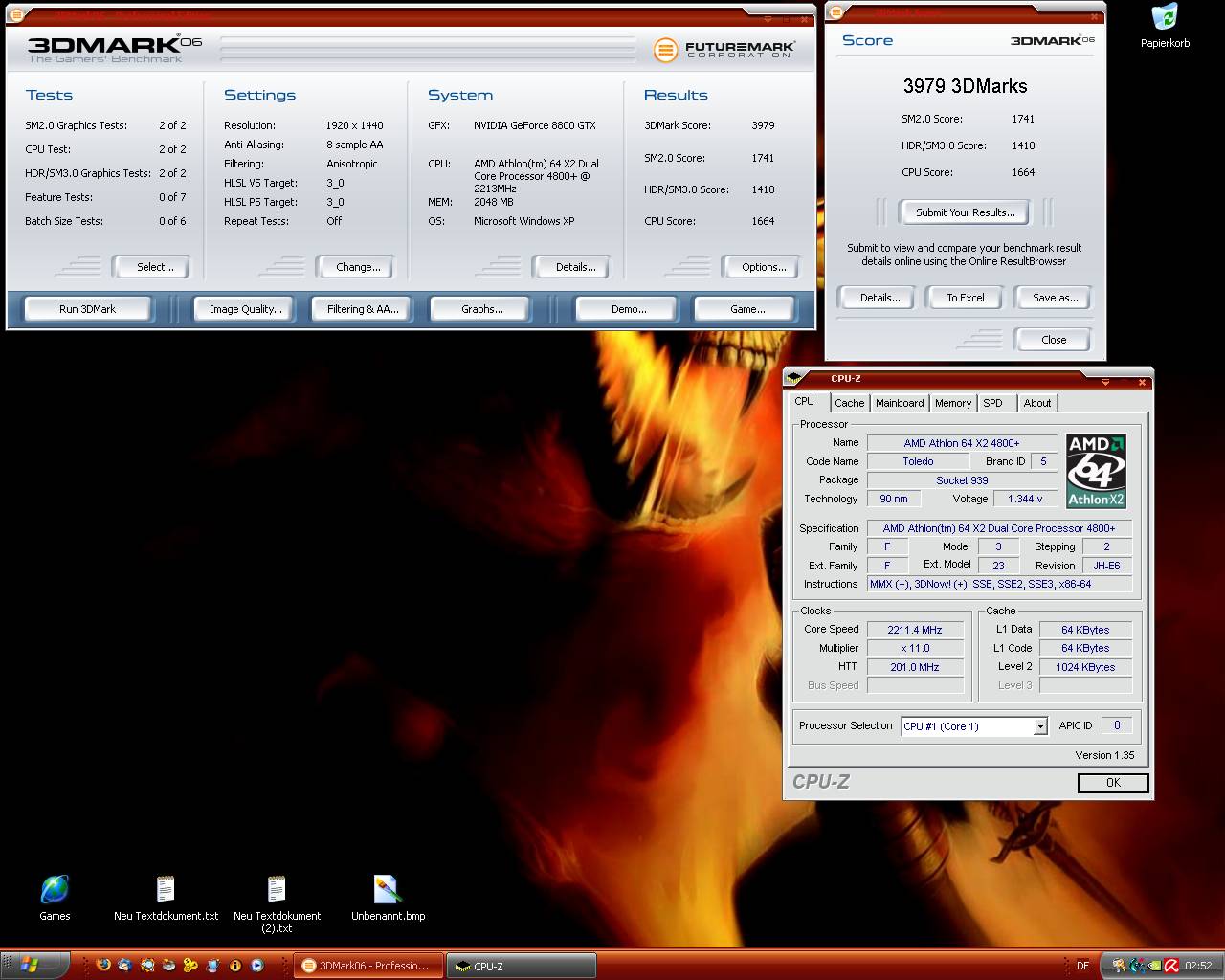Click the GFX value NVIDIA GeForce 8800 GTX
Viewport: 1225px width, 980px height.
[535, 125]
